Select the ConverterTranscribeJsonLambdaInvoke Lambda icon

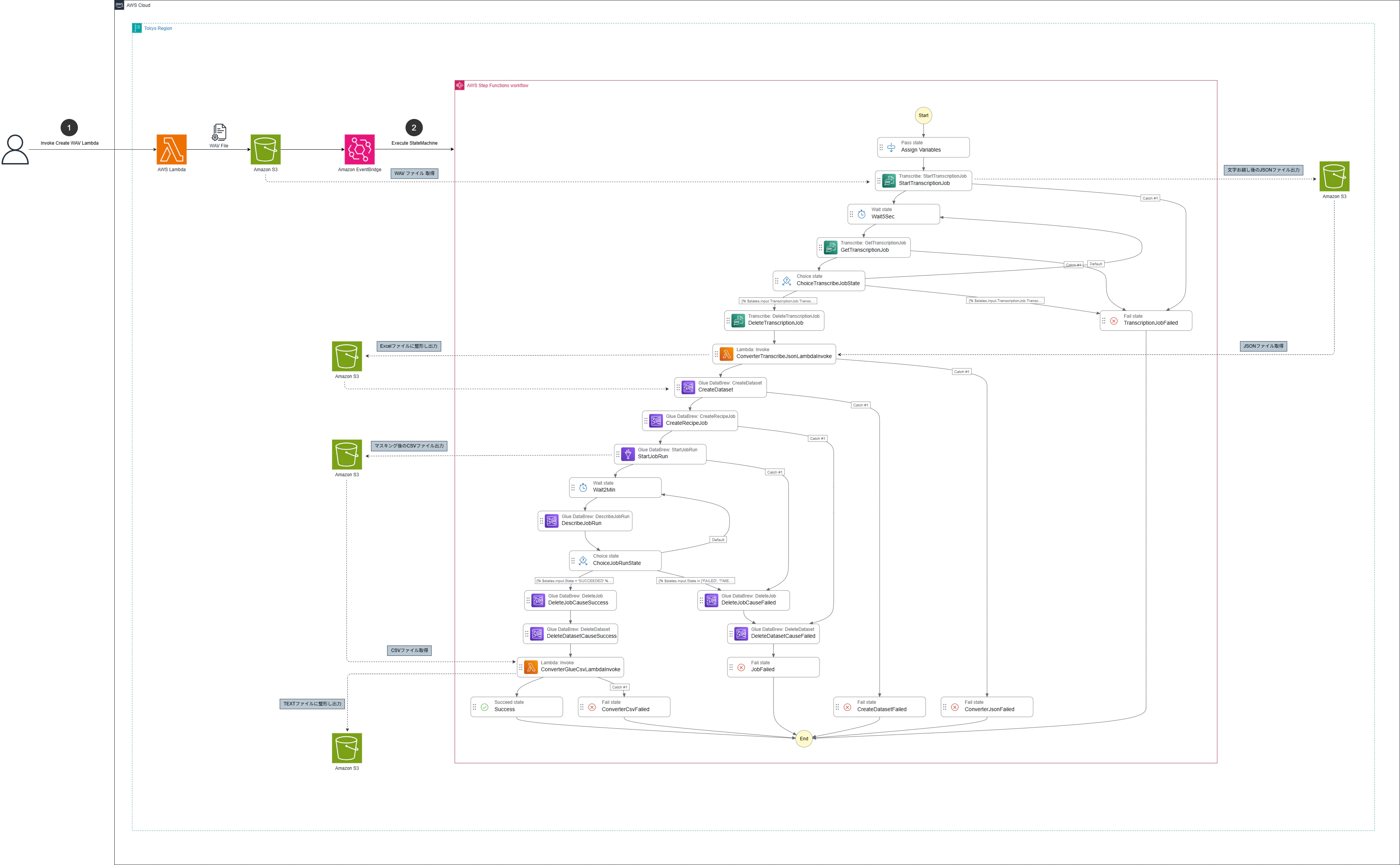tap(726, 354)
